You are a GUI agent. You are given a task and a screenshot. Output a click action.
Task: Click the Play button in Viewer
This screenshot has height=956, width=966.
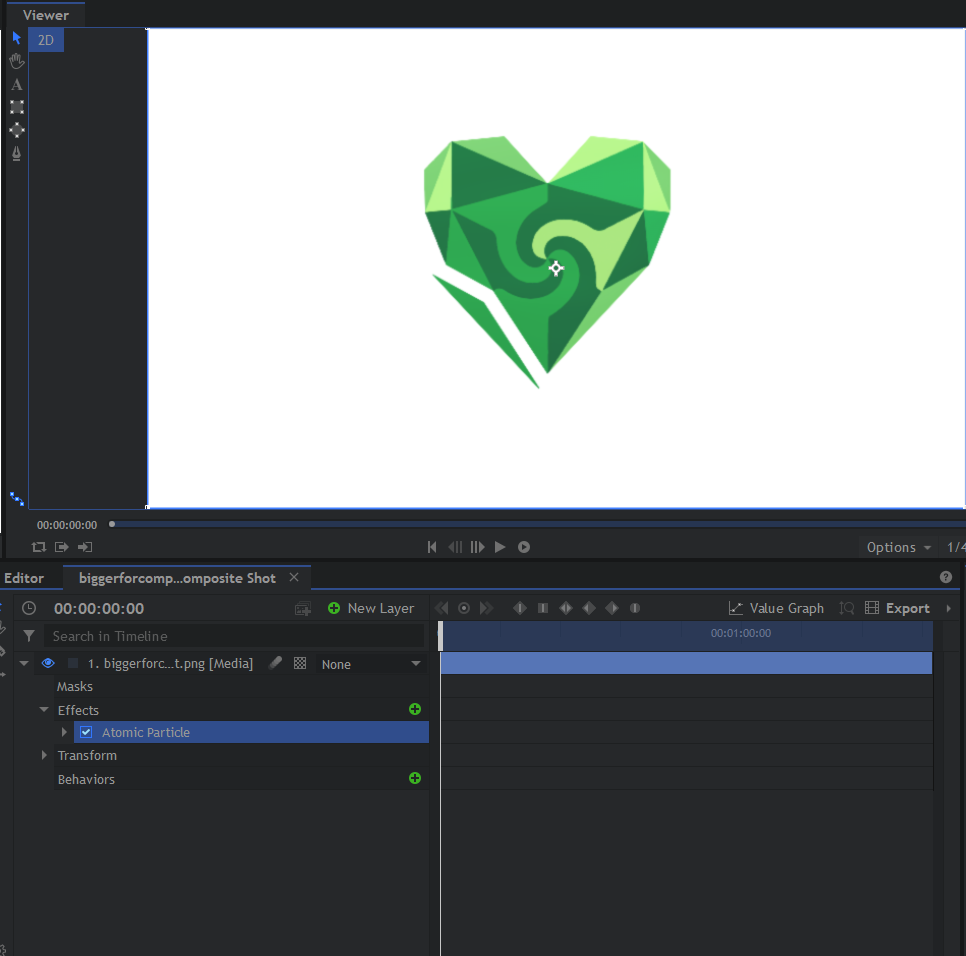click(500, 547)
